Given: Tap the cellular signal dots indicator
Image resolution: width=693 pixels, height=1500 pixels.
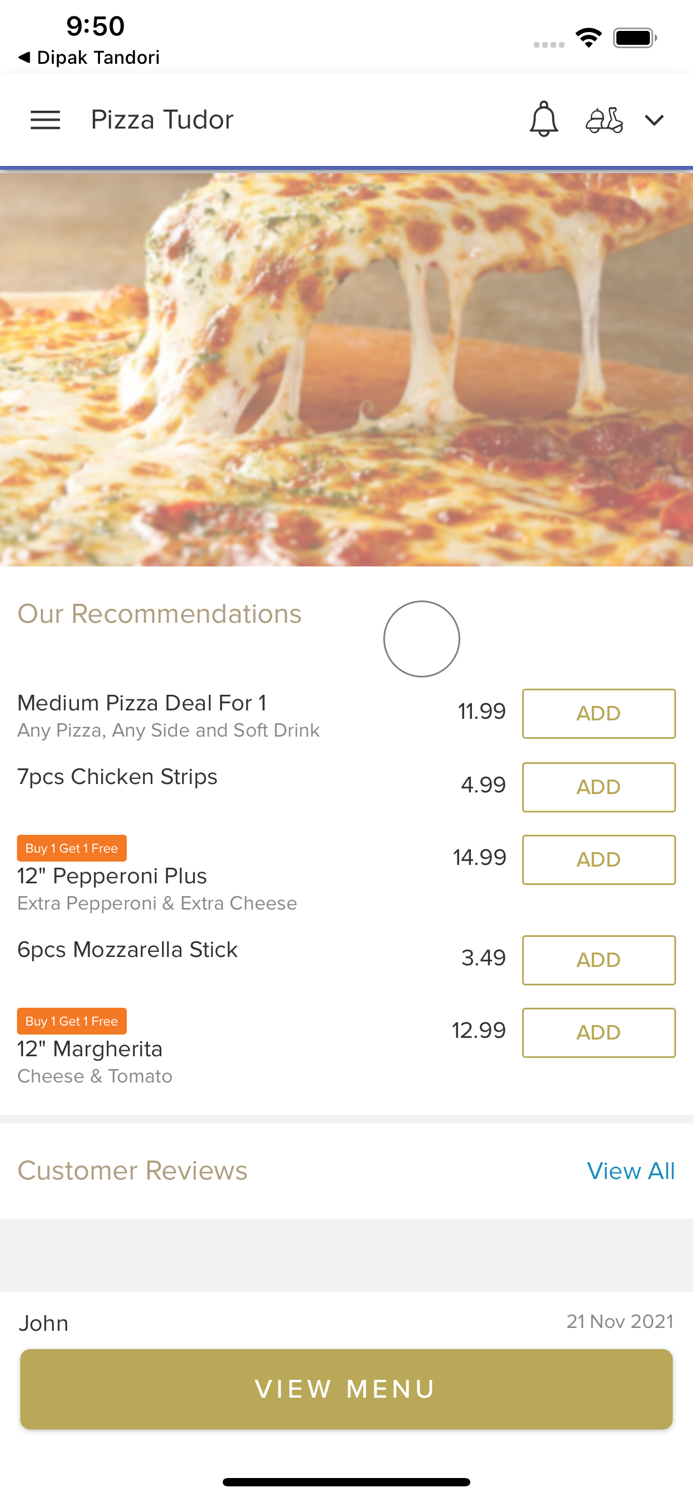Looking at the screenshot, I should pos(549,43).
